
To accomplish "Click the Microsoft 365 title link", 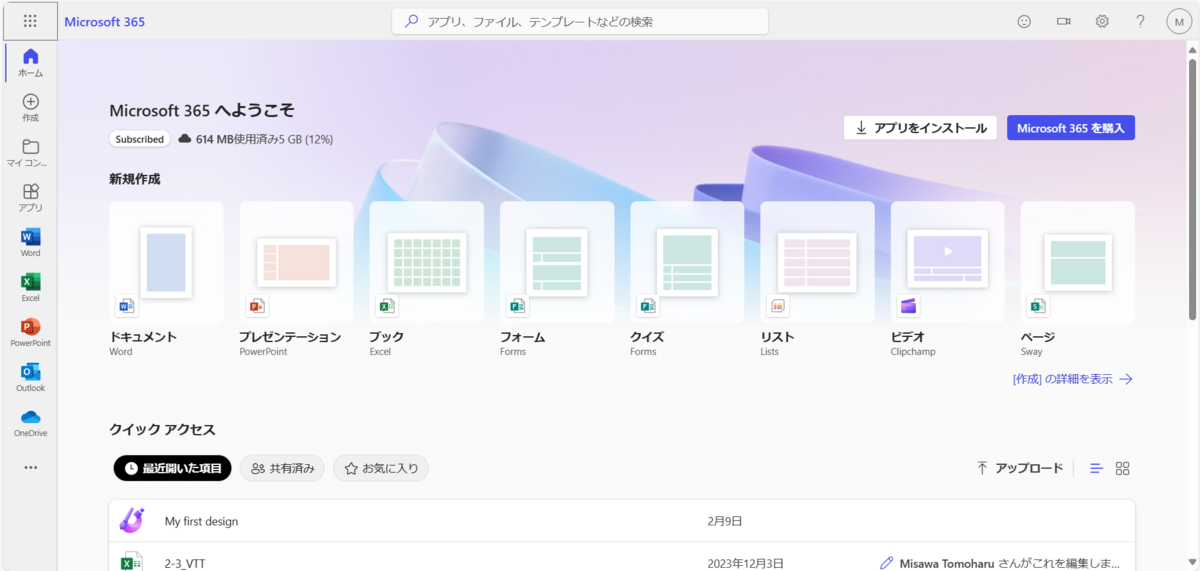I will point(105,21).
